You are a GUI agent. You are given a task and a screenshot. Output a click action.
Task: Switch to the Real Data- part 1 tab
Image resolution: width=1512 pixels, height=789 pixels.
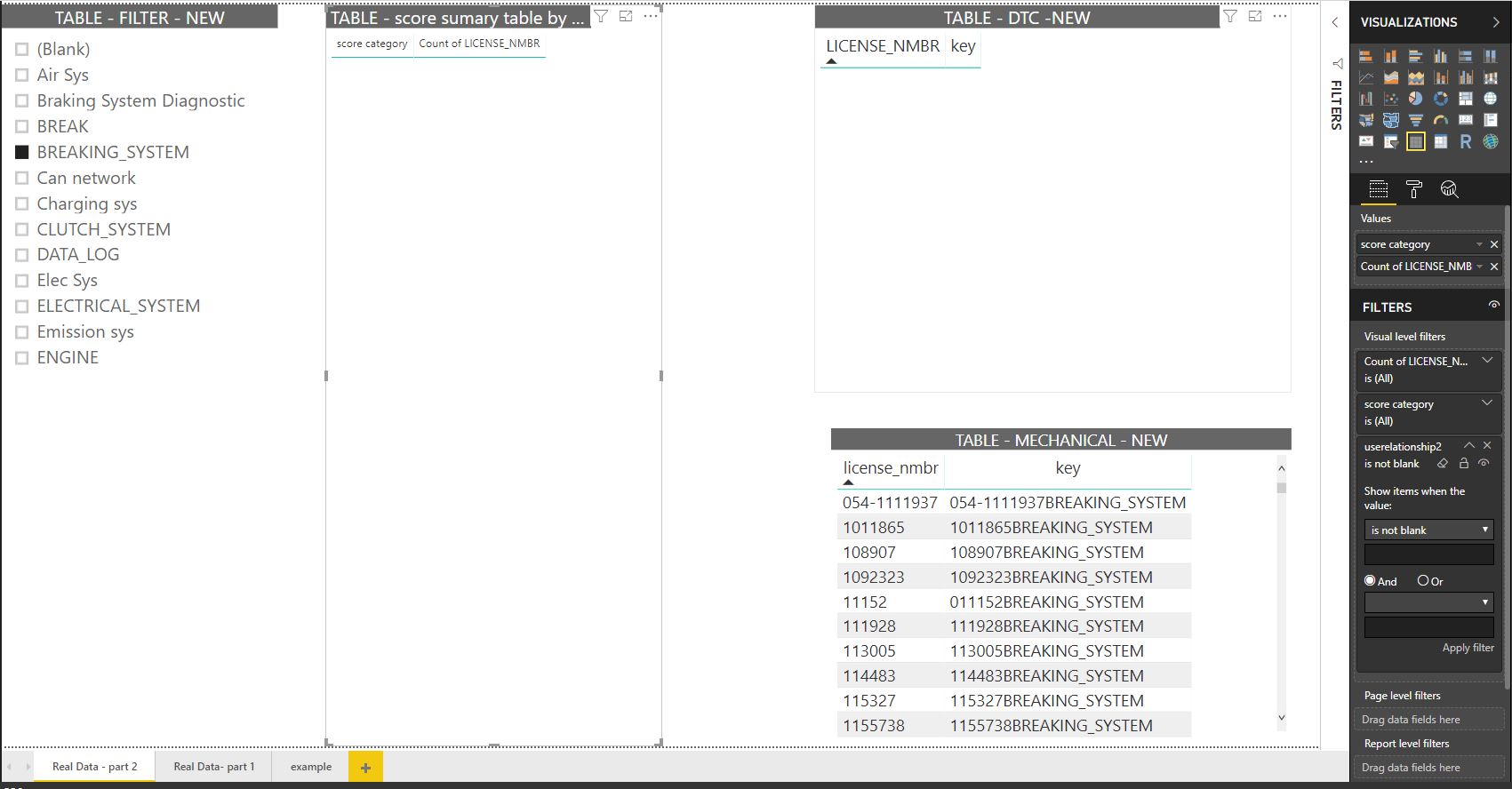pos(214,766)
